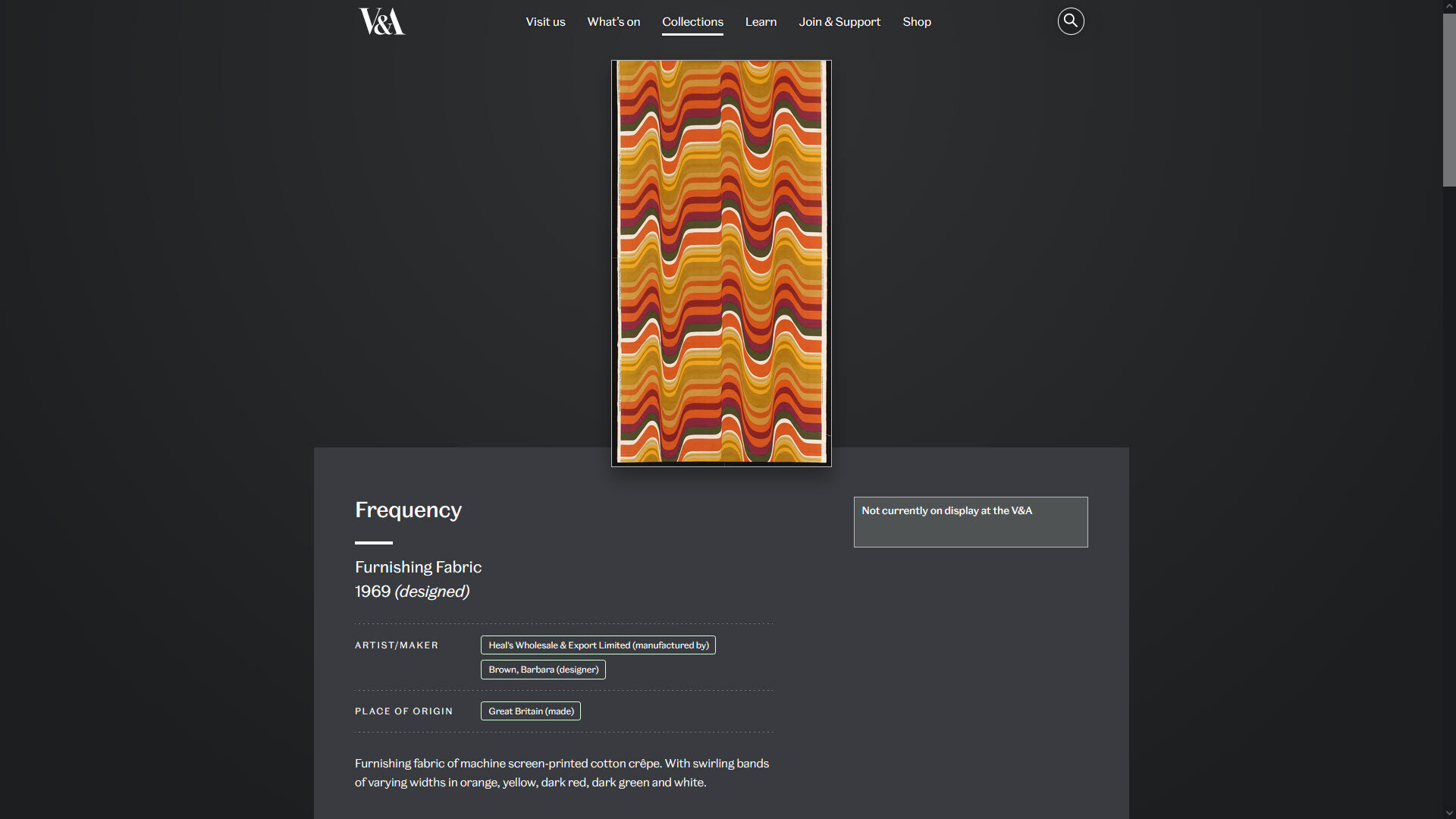The width and height of the screenshot is (1456, 819).
Task: Go to Join & Support
Action: 839,21
